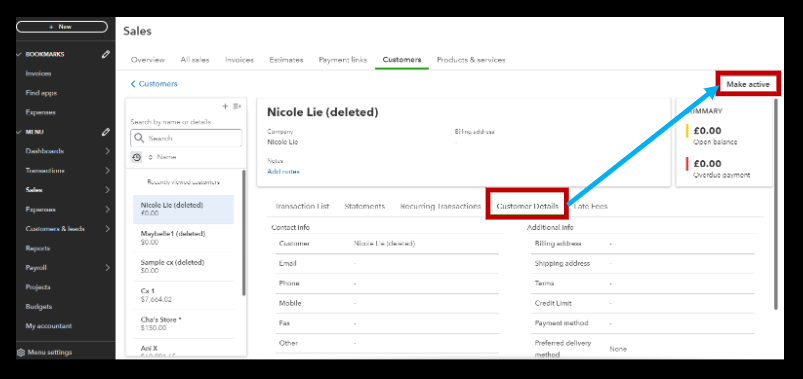This screenshot has height=379, width=803.
Task: Open the Payment links tab
Action: tap(343, 60)
